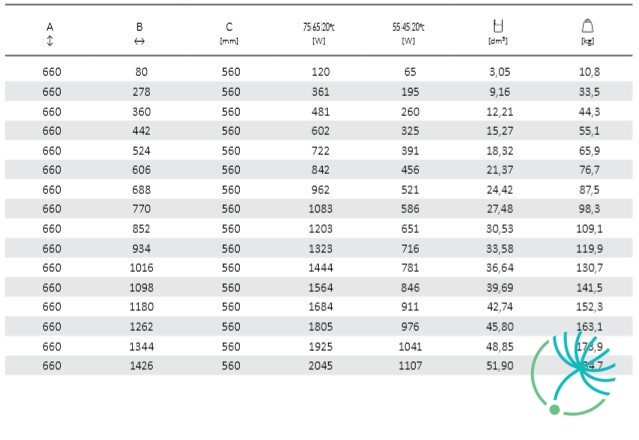The height and width of the screenshot is (440, 639).
Task: Click the 521 W value in 55/45 column
Action: [x=410, y=190]
